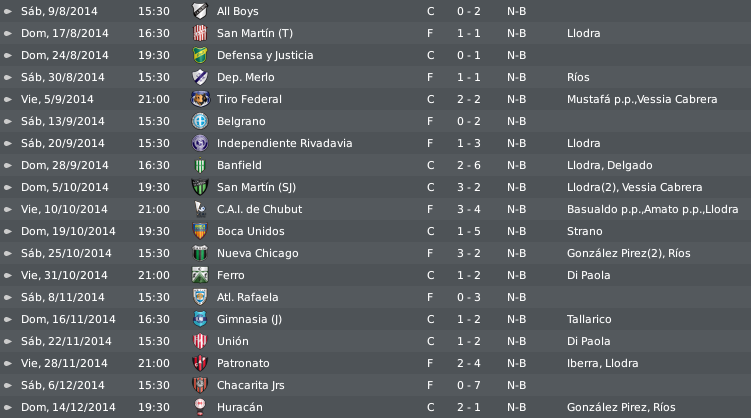The image size is (751, 418).
Task: Click the Ferro club crest
Action: (x=200, y=275)
